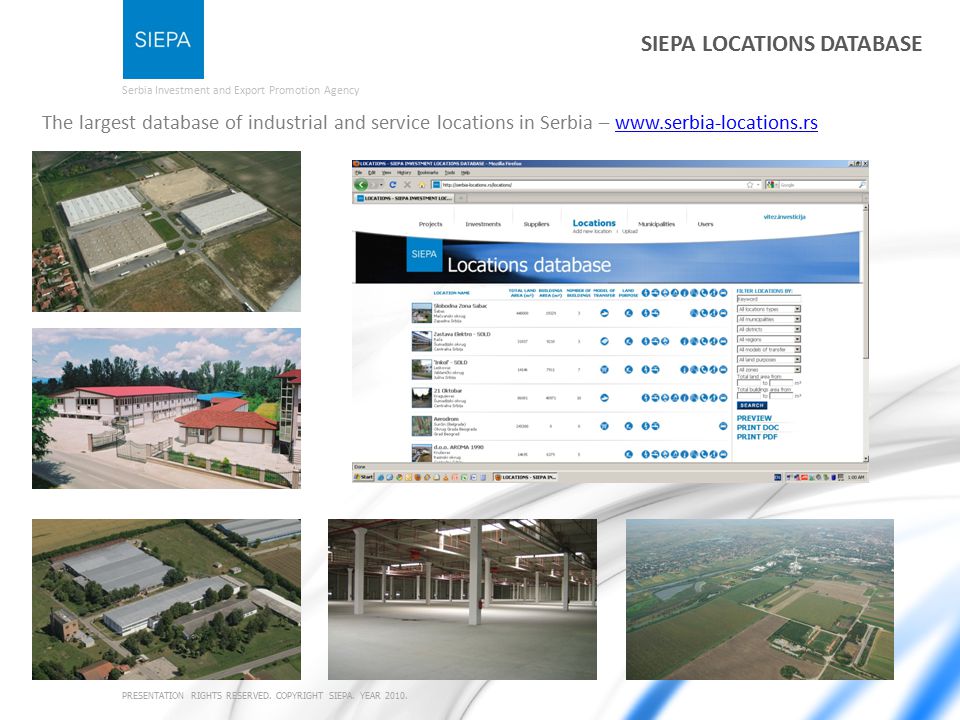Click thumbnail photo of Aerodrom row
The width and height of the screenshot is (960, 720).
pyautogui.click(x=421, y=426)
